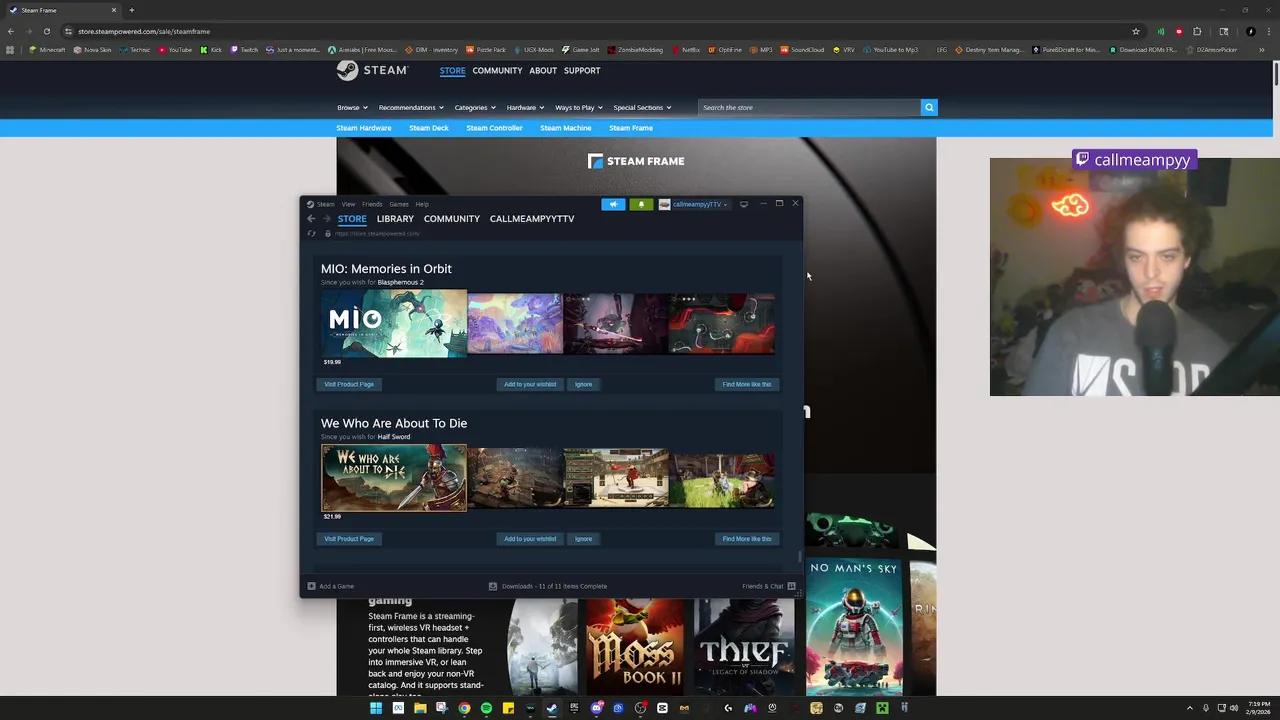The image size is (1280, 720).
Task: Click the search the store input field
Action: pos(809,107)
